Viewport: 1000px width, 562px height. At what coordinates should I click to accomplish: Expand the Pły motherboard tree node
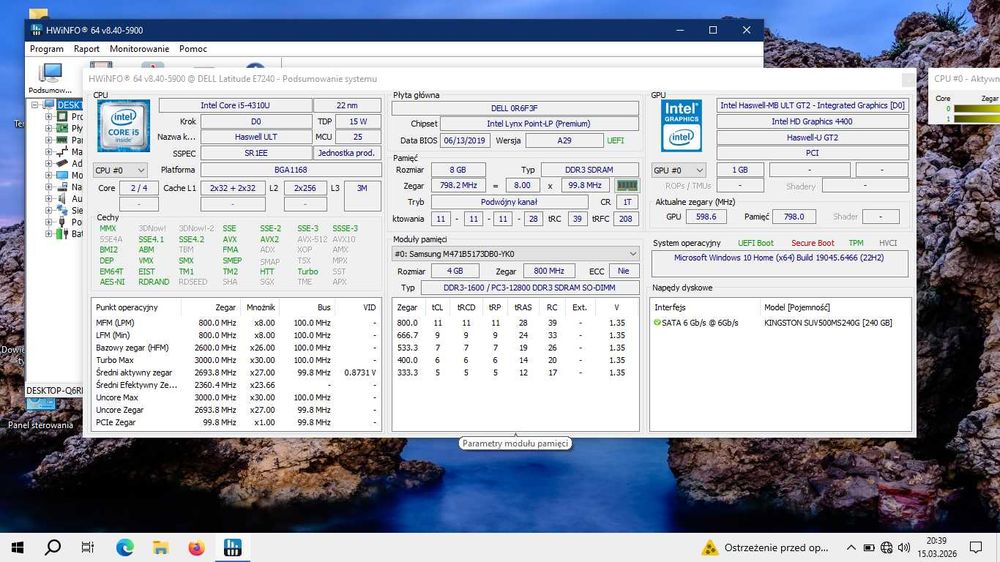(x=48, y=128)
